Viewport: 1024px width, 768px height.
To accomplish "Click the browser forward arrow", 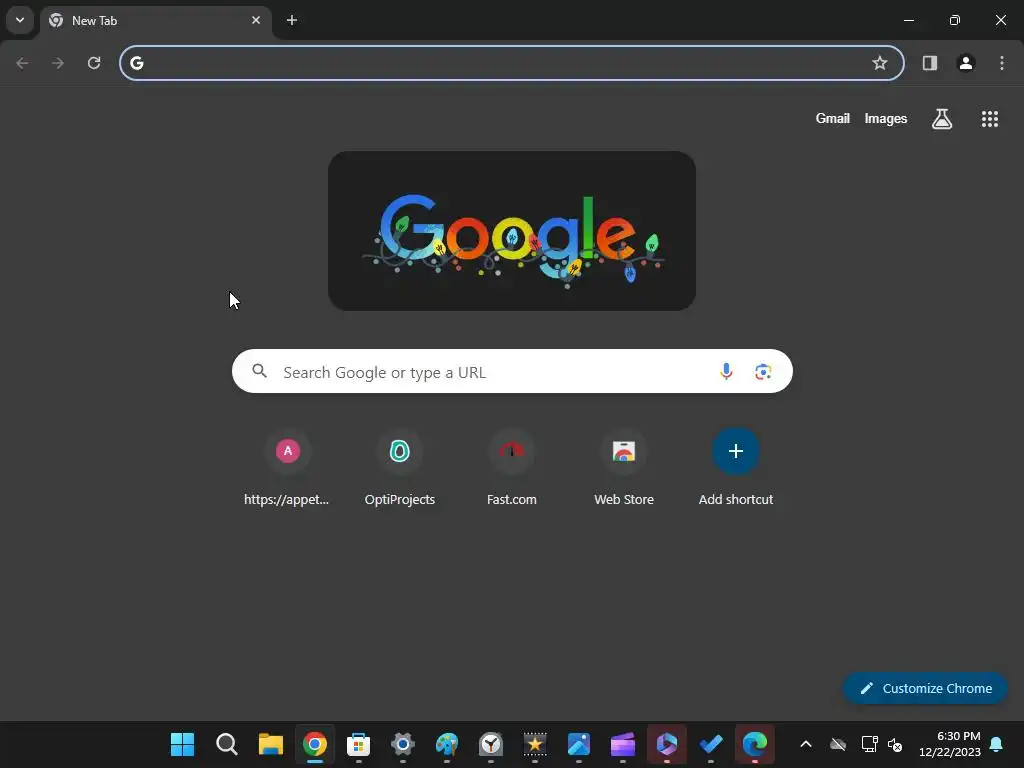I will 58,63.
